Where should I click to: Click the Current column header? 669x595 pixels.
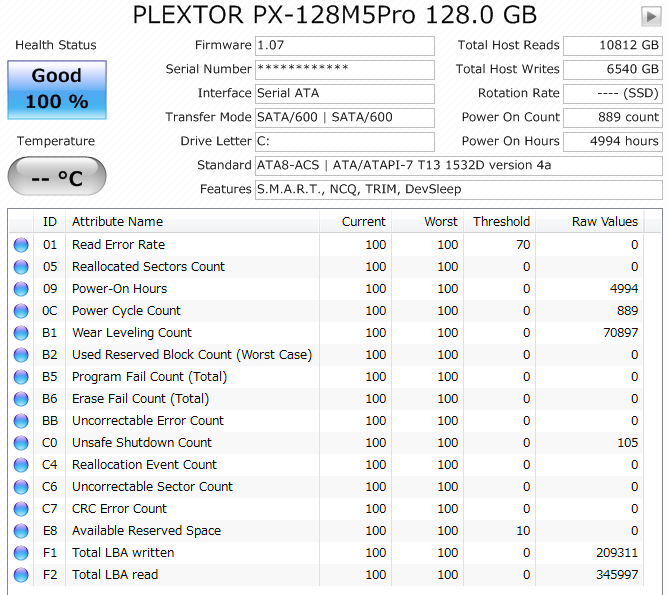(355, 222)
